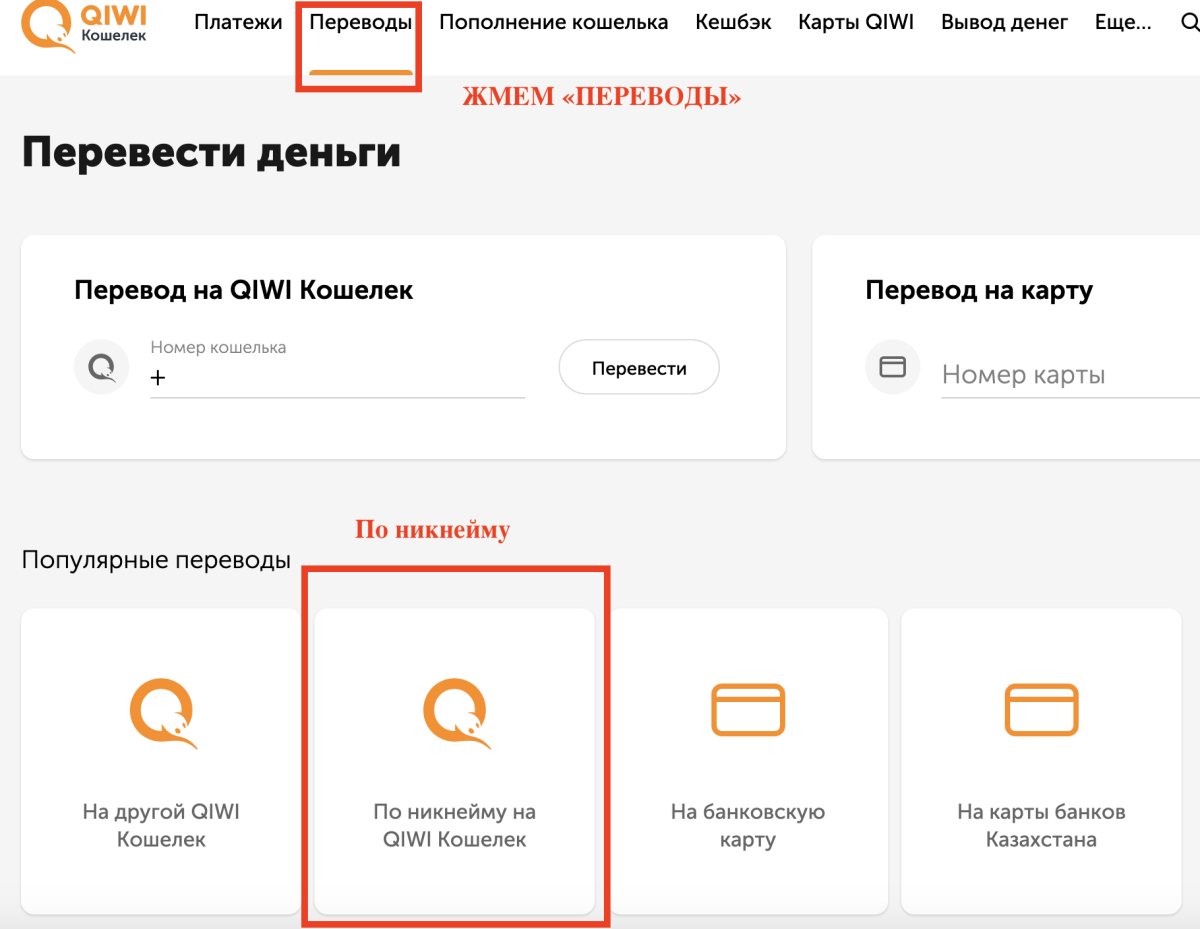
Task: Click the card icon for На карты банков Казахстана
Action: point(1041,709)
